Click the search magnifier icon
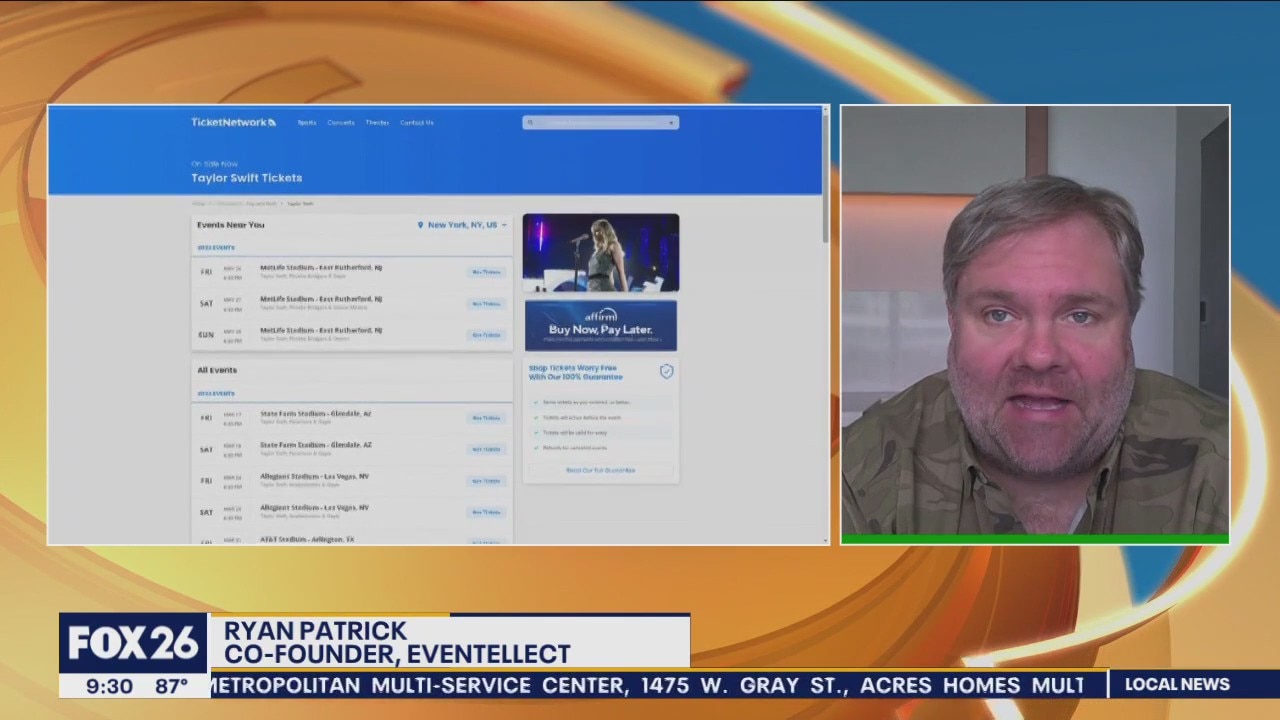Image resolution: width=1280 pixels, height=720 pixels. [x=530, y=123]
